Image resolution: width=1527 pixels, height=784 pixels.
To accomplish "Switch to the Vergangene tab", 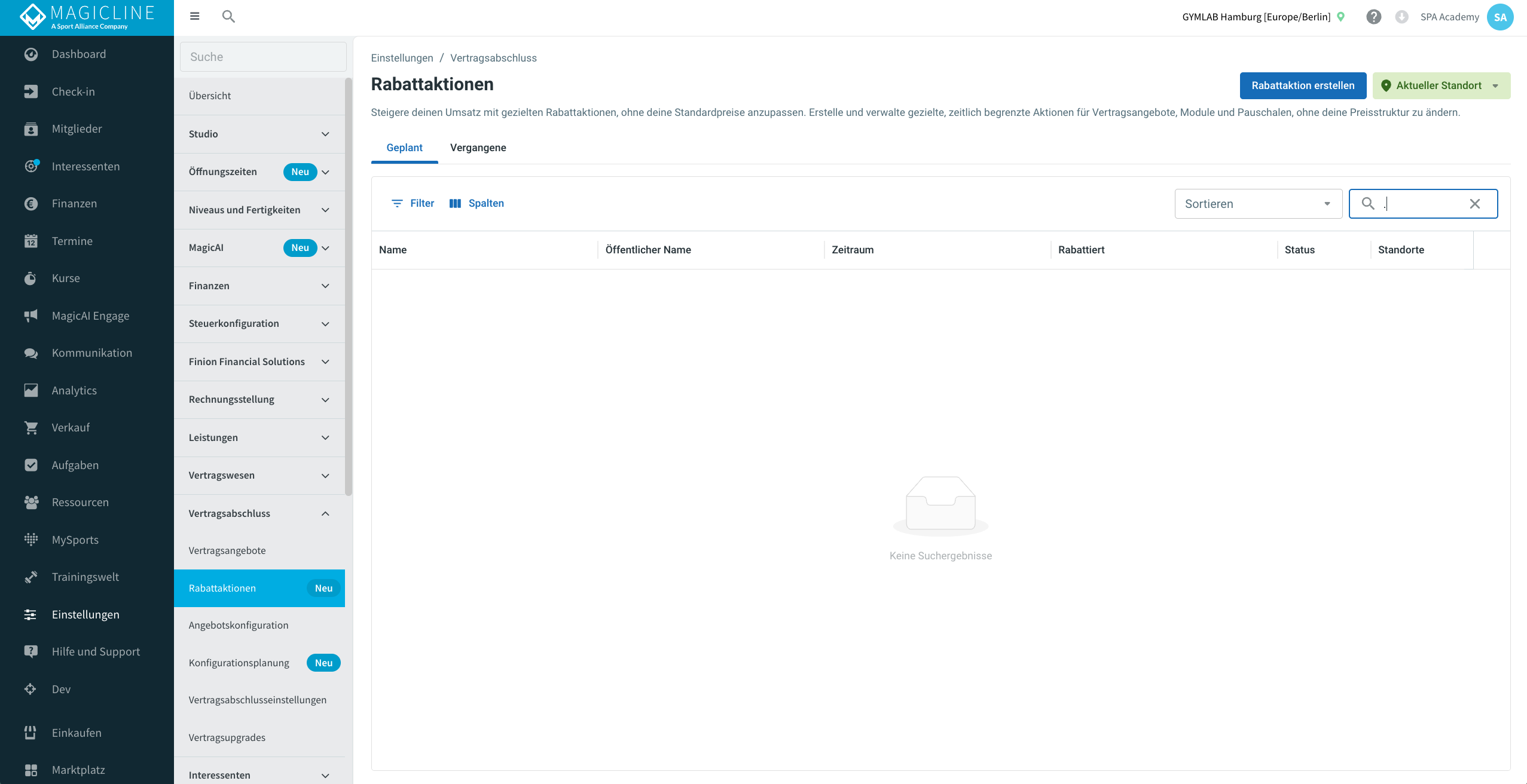I will [478, 148].
